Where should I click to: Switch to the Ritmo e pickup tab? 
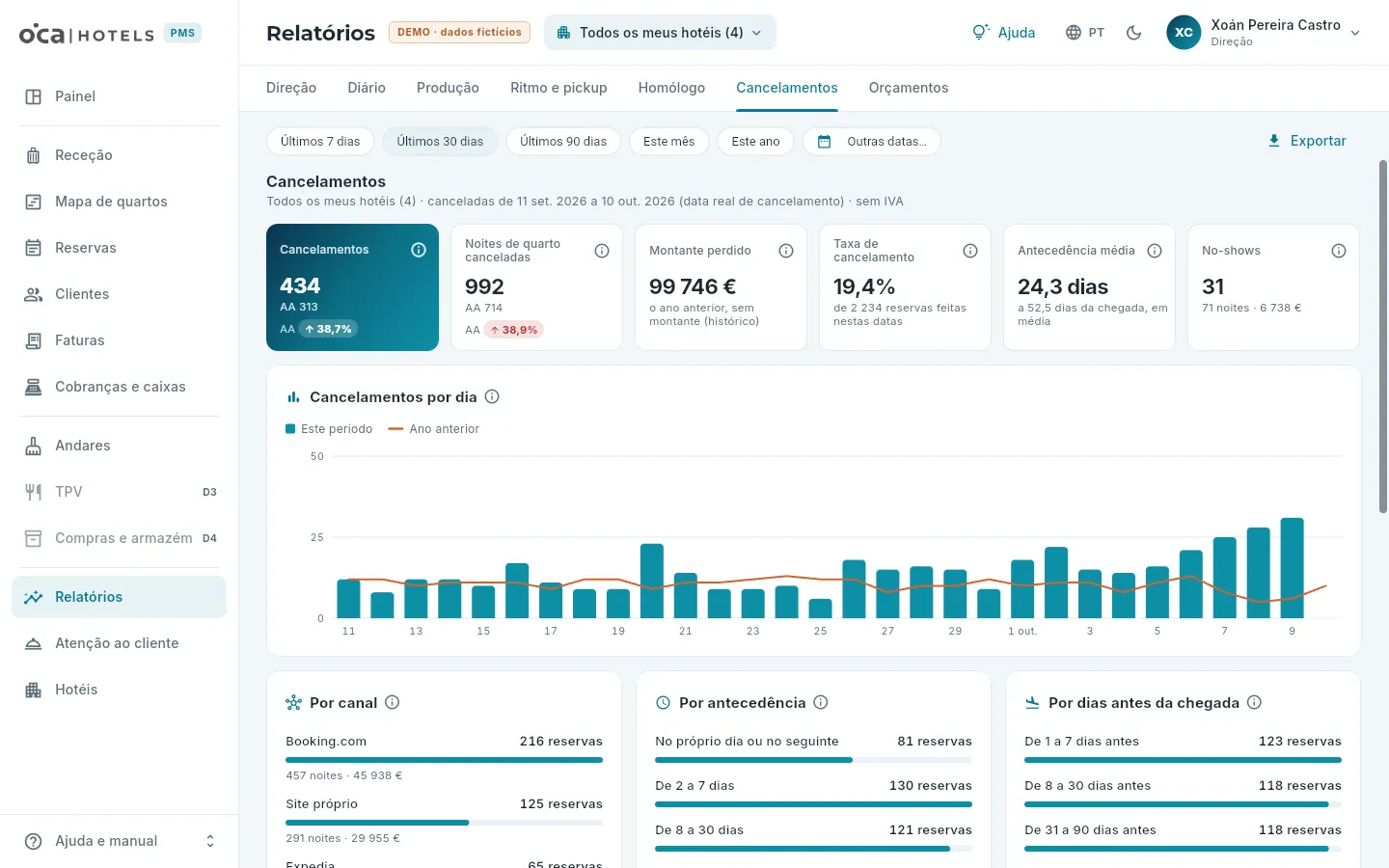coord(558,88)
